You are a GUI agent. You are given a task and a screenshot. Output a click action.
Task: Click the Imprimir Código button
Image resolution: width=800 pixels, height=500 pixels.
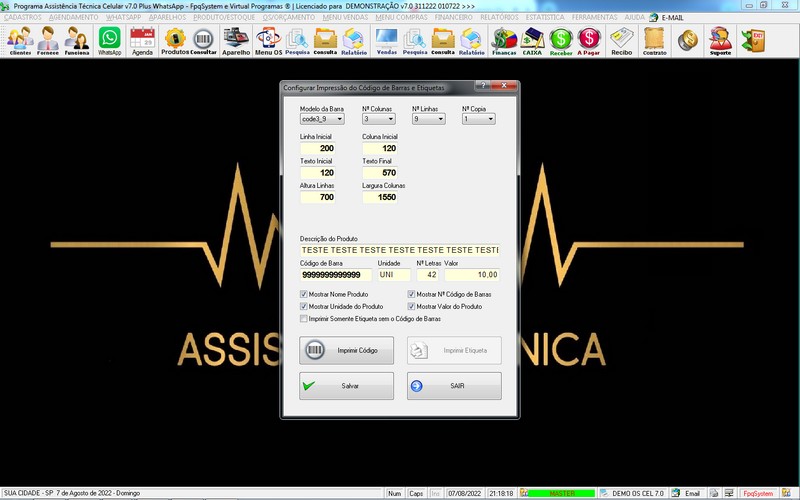(346, 351)
